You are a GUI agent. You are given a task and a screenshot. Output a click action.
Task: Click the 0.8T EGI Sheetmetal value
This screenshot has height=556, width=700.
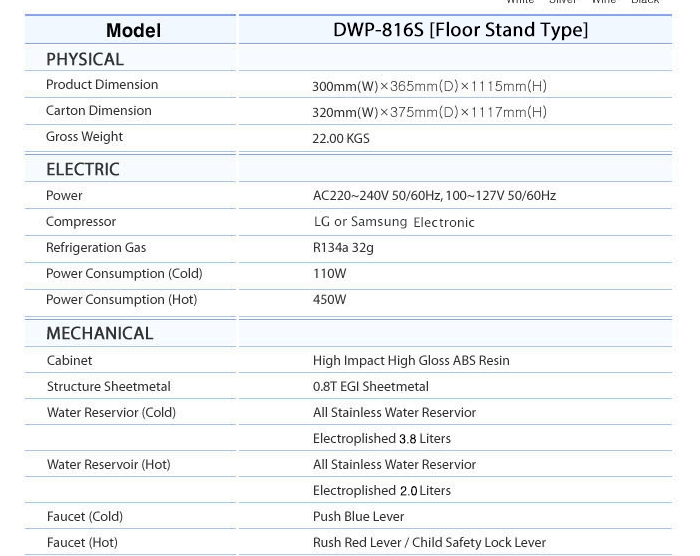click(370, 387)
